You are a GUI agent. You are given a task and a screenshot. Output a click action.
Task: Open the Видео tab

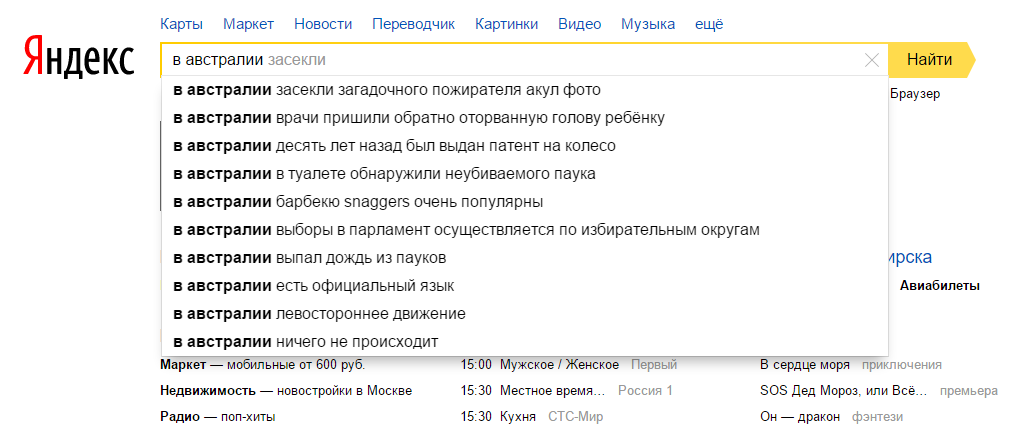pos(580,25)
